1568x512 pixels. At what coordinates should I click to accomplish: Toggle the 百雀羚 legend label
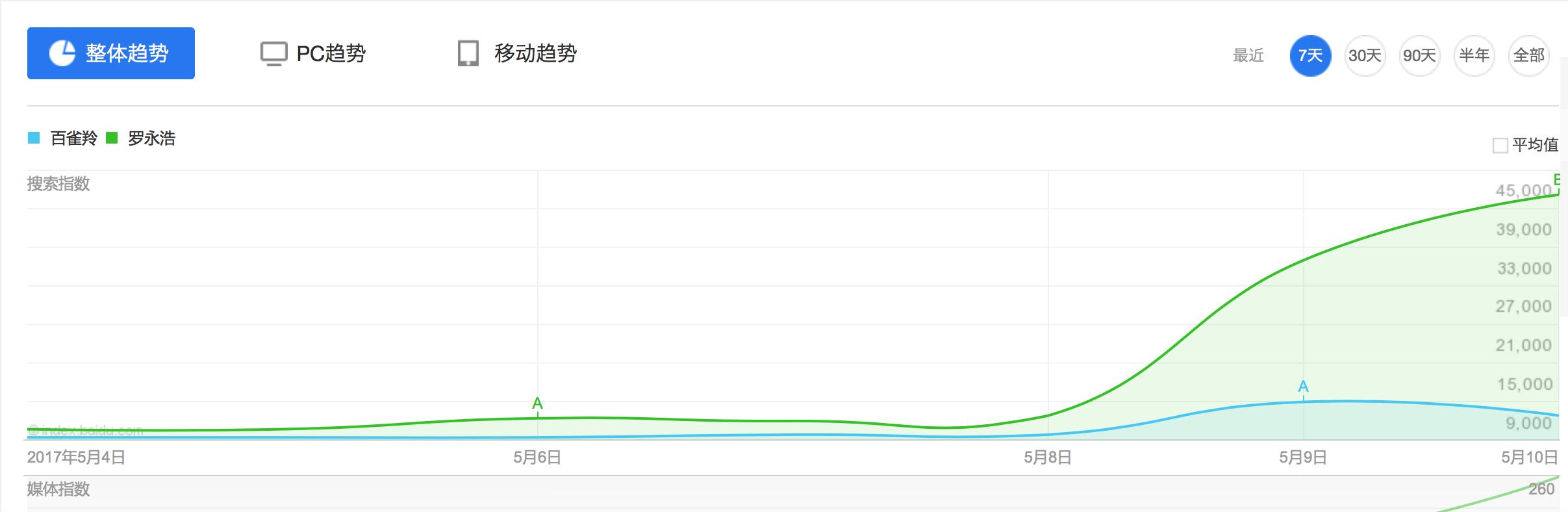73,138
